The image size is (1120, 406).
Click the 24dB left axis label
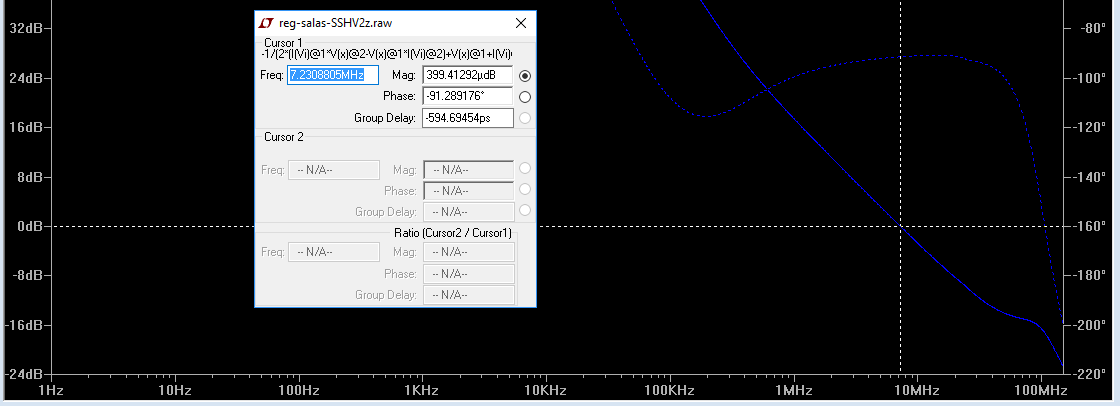pos(25,77)
